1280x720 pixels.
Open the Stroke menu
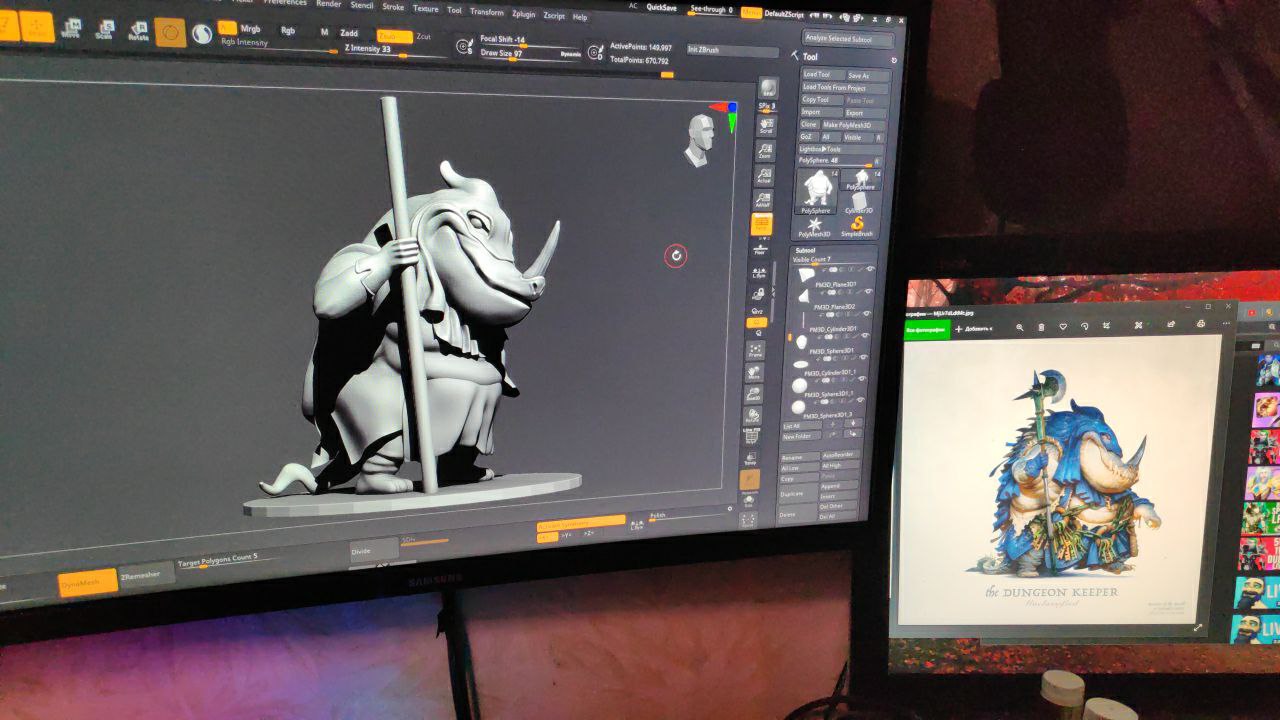tap(393, 7)
